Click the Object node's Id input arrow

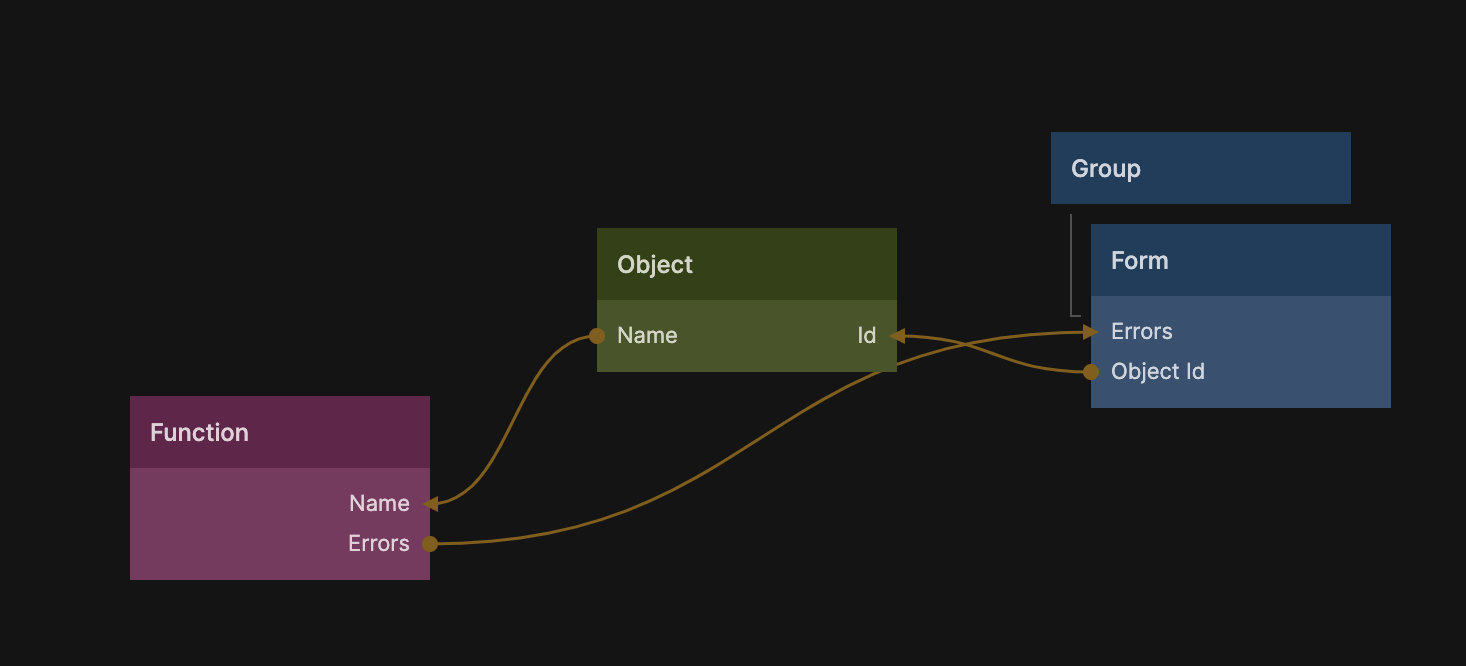(x=897, y=336)
